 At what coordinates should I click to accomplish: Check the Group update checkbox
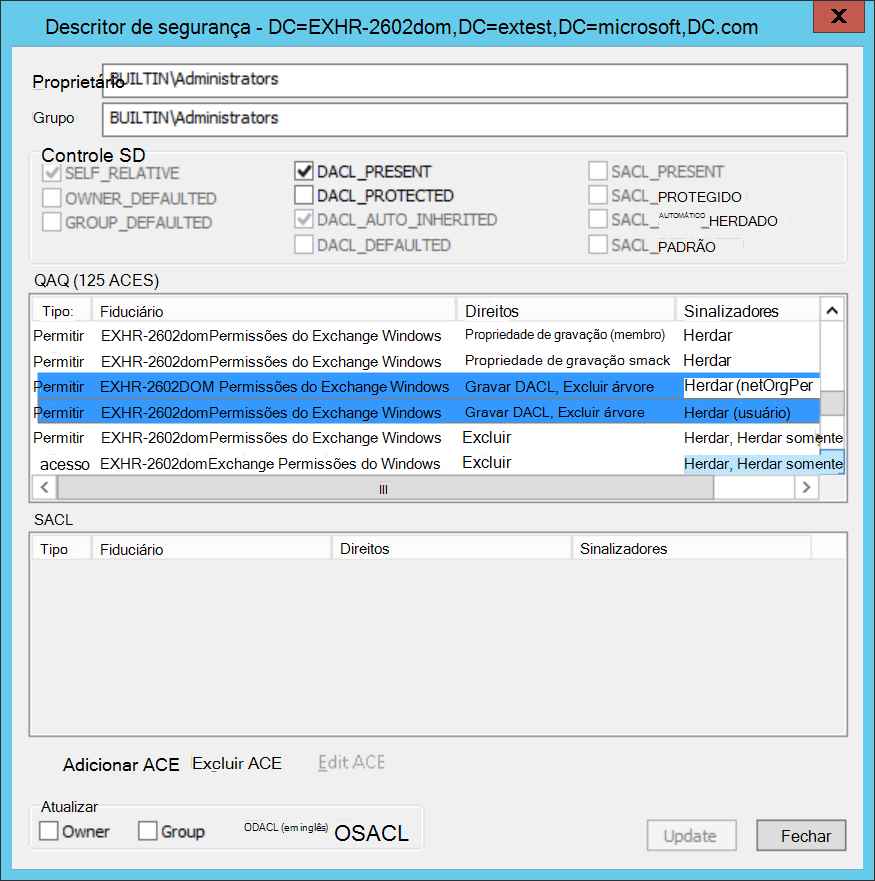148,830
